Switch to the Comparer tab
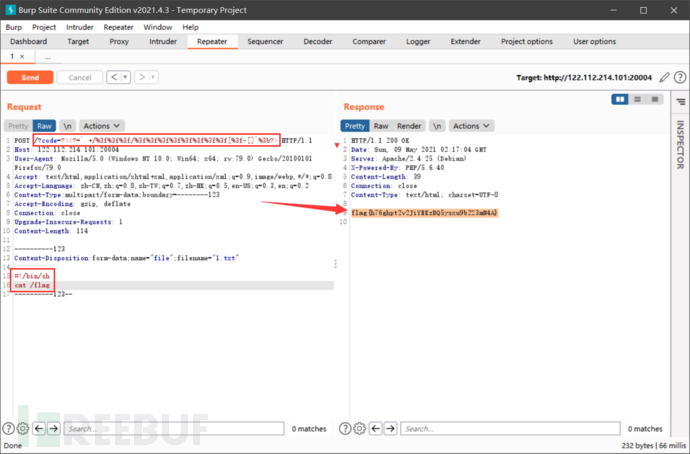Viewport: 690px width, 454px height. tap(369, 41)
